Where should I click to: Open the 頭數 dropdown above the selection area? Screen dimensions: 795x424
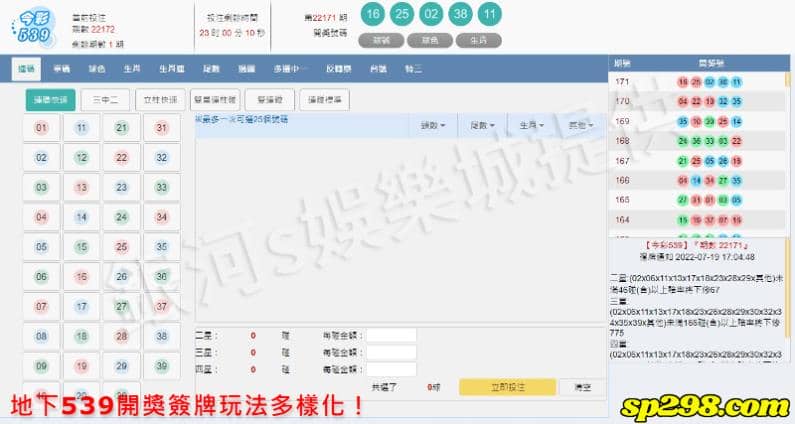(x=433, y=125)
